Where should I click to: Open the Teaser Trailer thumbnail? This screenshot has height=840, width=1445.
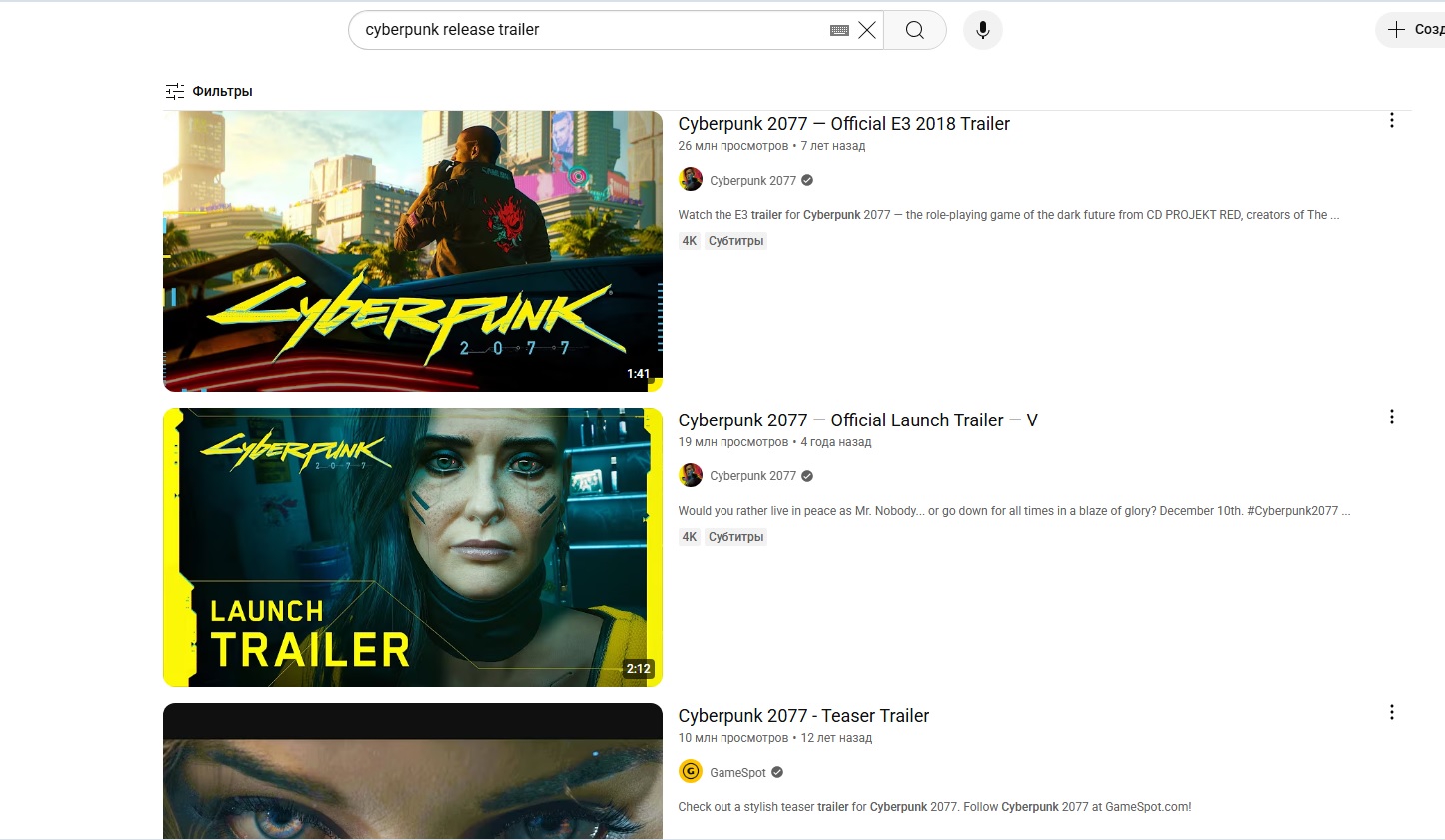tap(413, 771)
